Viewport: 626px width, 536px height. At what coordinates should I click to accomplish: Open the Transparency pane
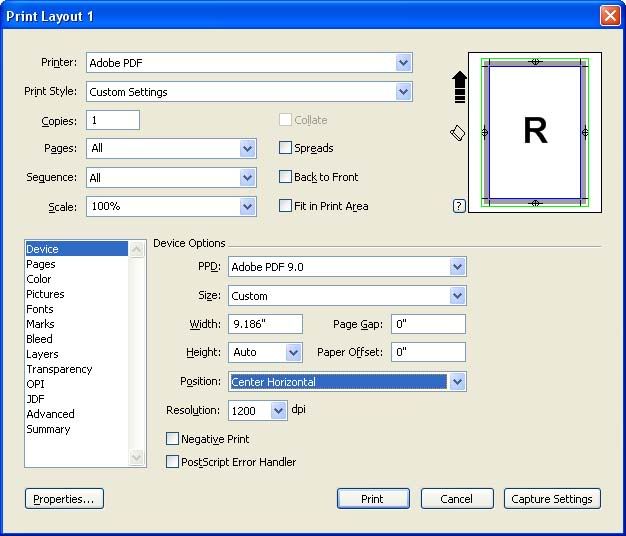pyautogui.click(x=59, y=369)
